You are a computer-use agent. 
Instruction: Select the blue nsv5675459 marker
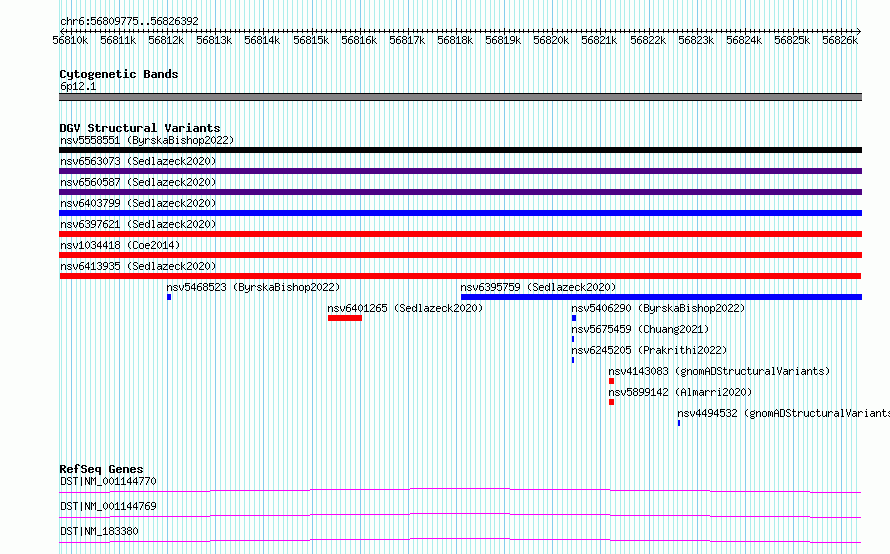[573, 339]
